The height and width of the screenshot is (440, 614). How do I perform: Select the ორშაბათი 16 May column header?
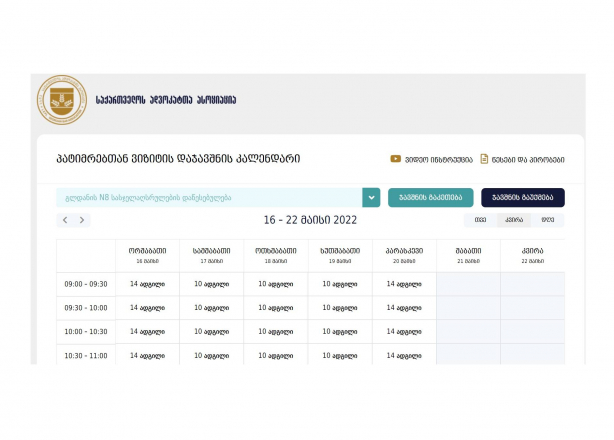pos(148,255)
